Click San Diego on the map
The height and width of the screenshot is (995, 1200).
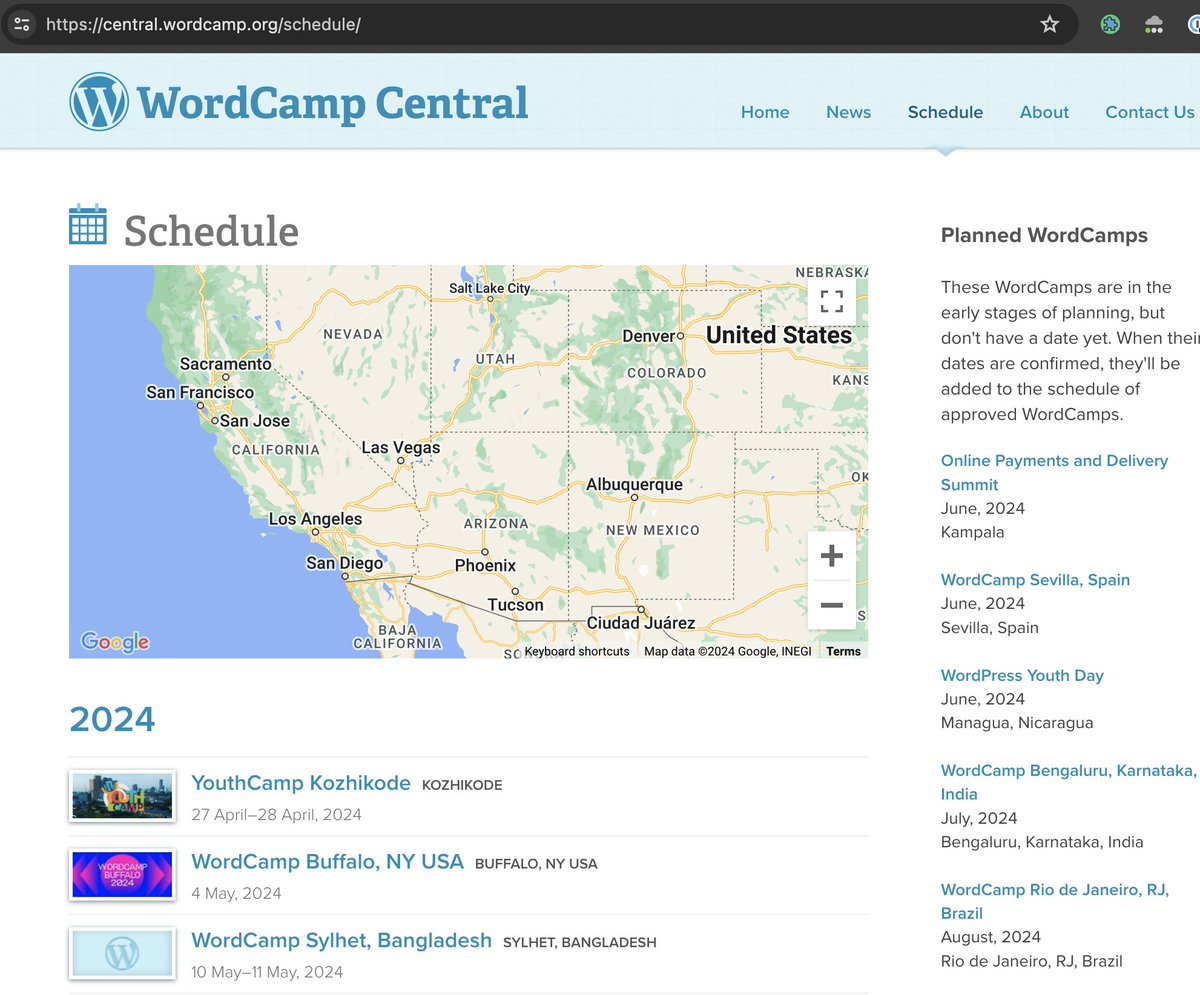344,564
